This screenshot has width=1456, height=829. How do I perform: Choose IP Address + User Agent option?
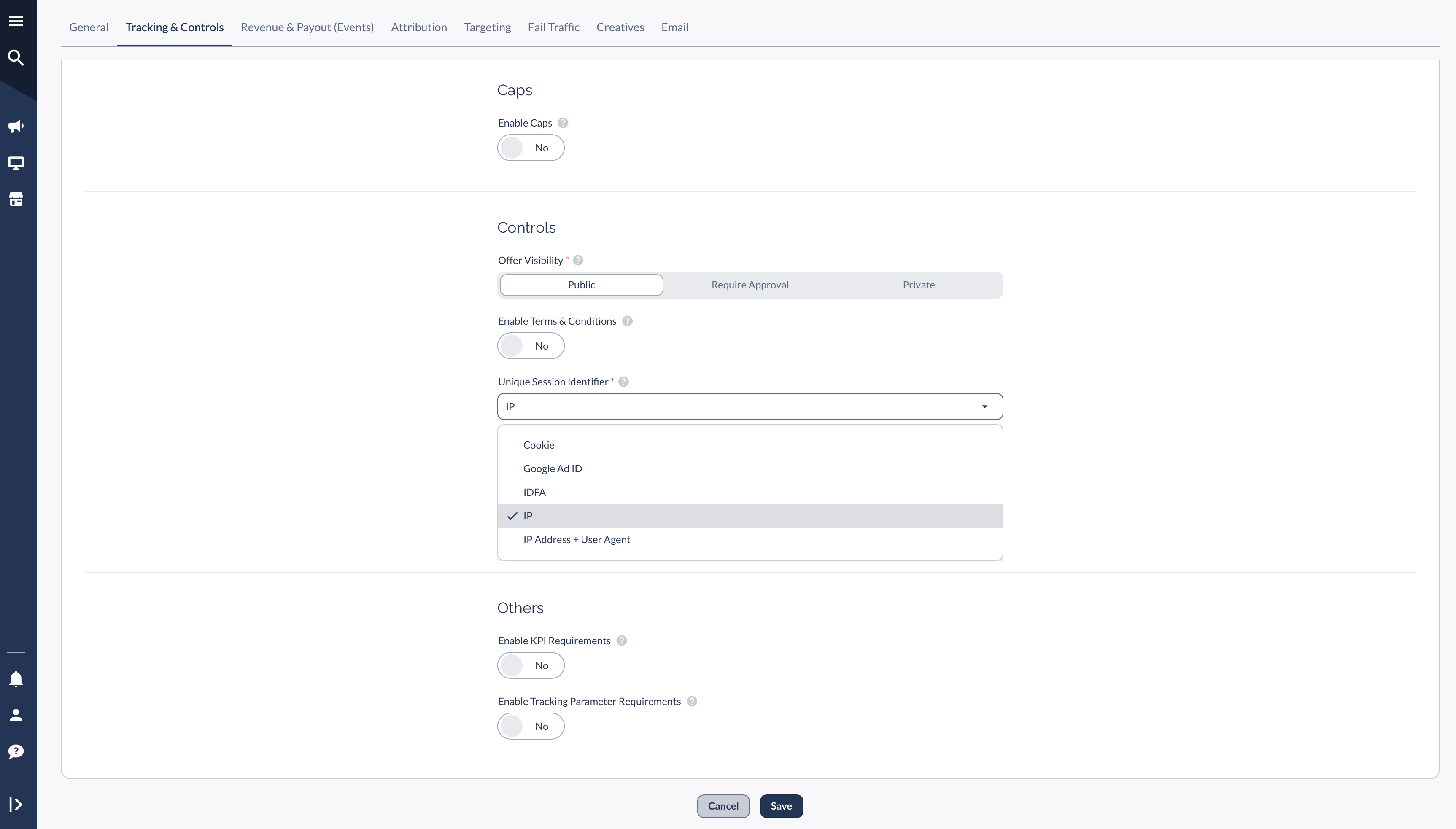click(x=750, y=540)
